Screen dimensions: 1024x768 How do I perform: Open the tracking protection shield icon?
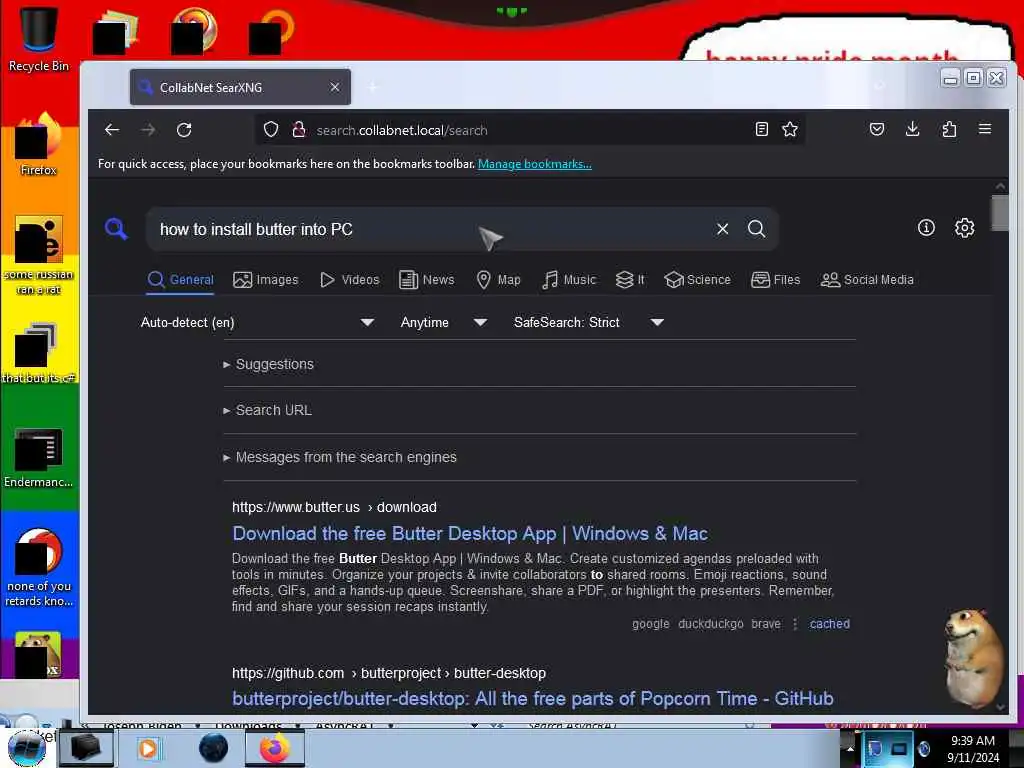coord(271,129)
